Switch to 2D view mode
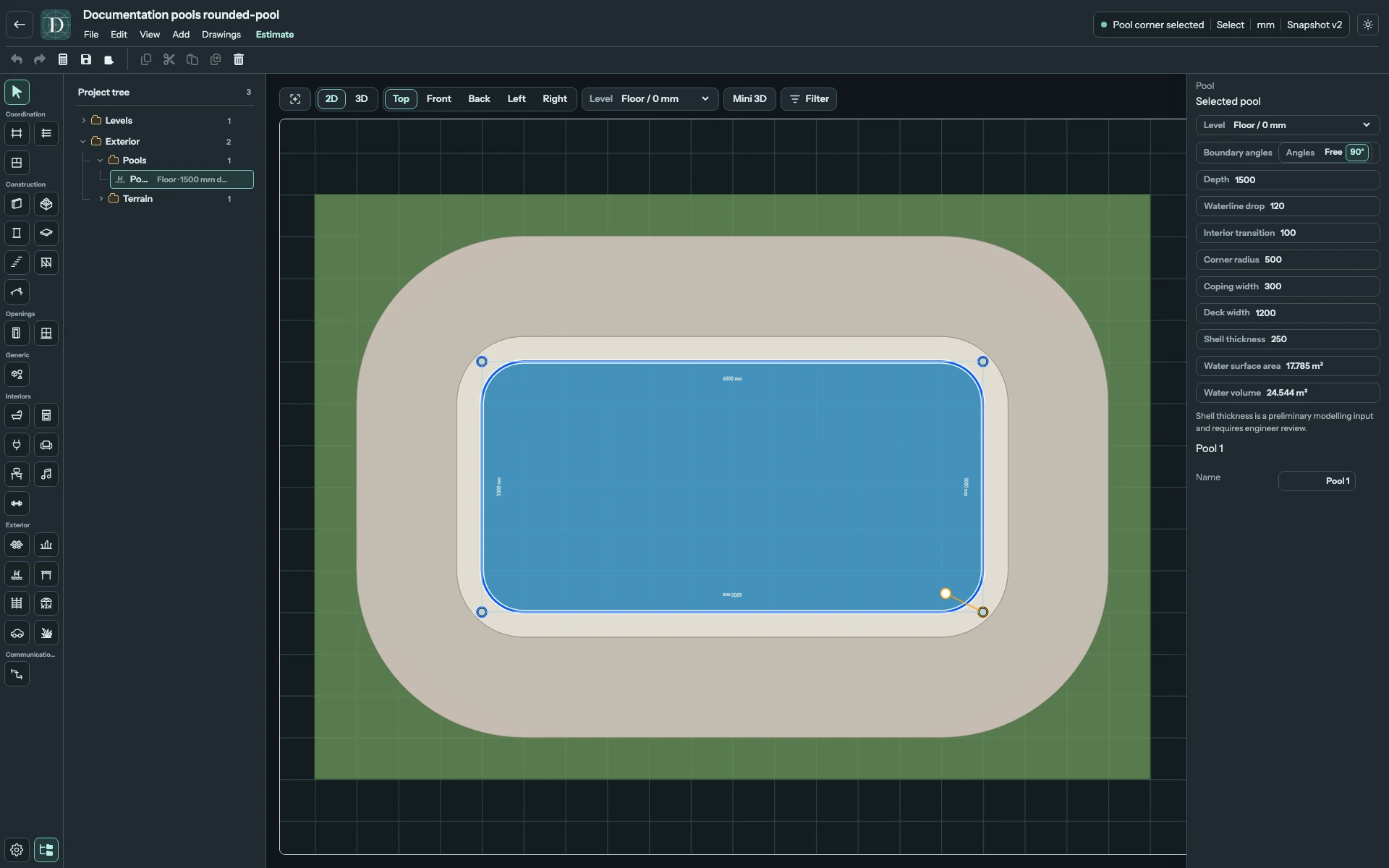Image resolution: width=1389 pixels, height=868 pixels. click(331, 99)
